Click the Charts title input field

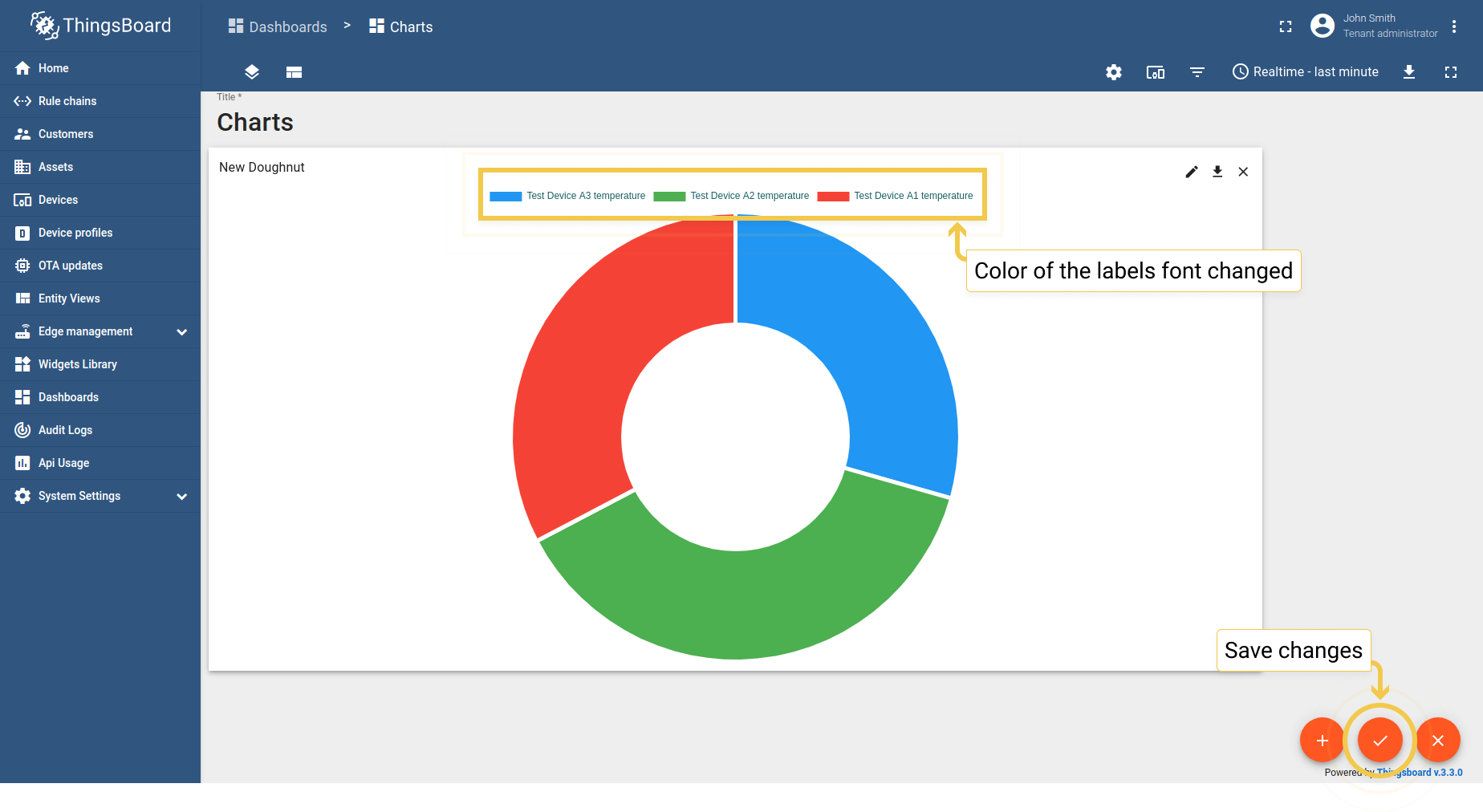255,122
